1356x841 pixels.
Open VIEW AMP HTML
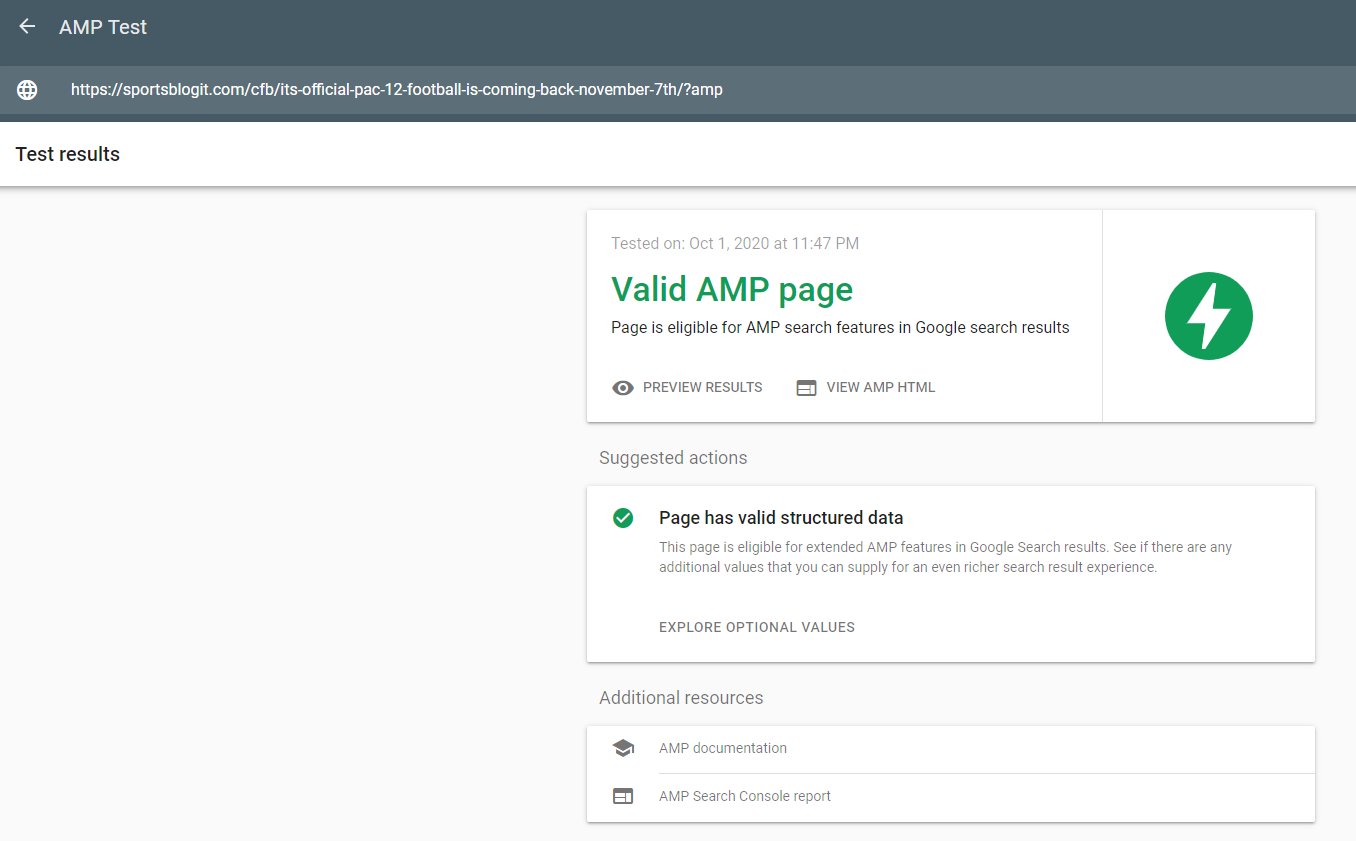click(881, 388)
